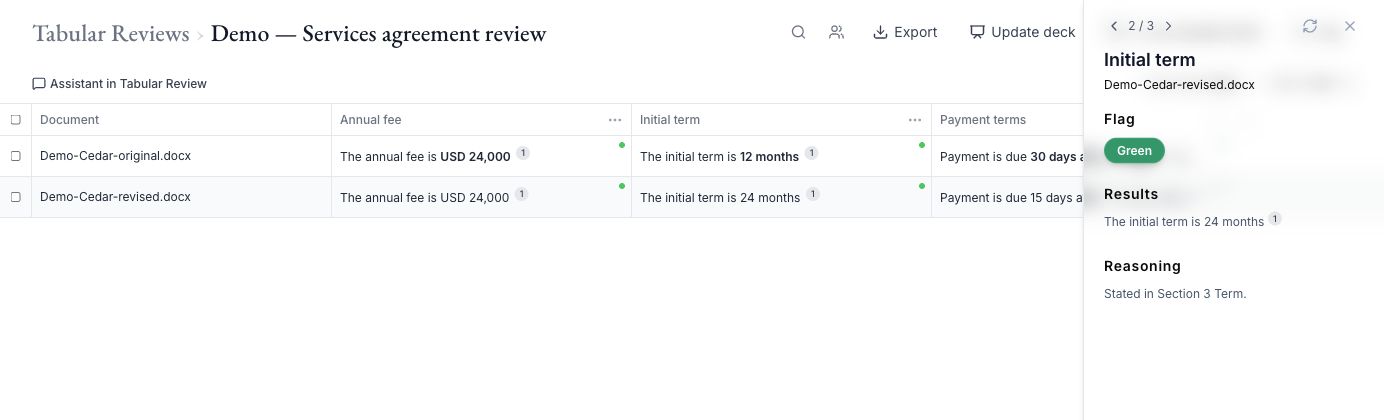Open Assistant in Tabular Review
This screenshot has width=1384, height=420.
point(120,84)
